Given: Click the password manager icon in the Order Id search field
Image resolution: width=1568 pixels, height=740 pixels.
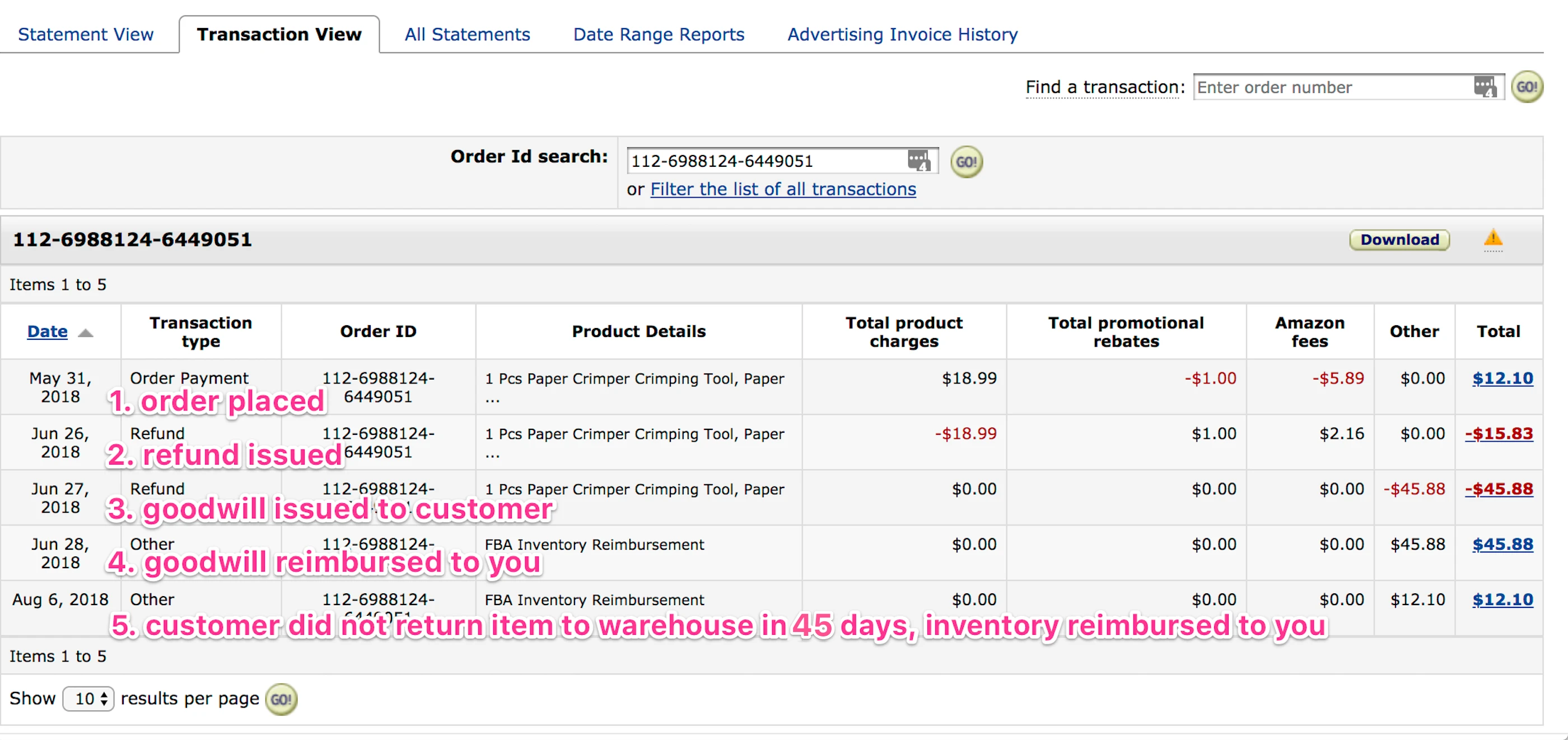Looking at the screenshot, I should (919, 161).
